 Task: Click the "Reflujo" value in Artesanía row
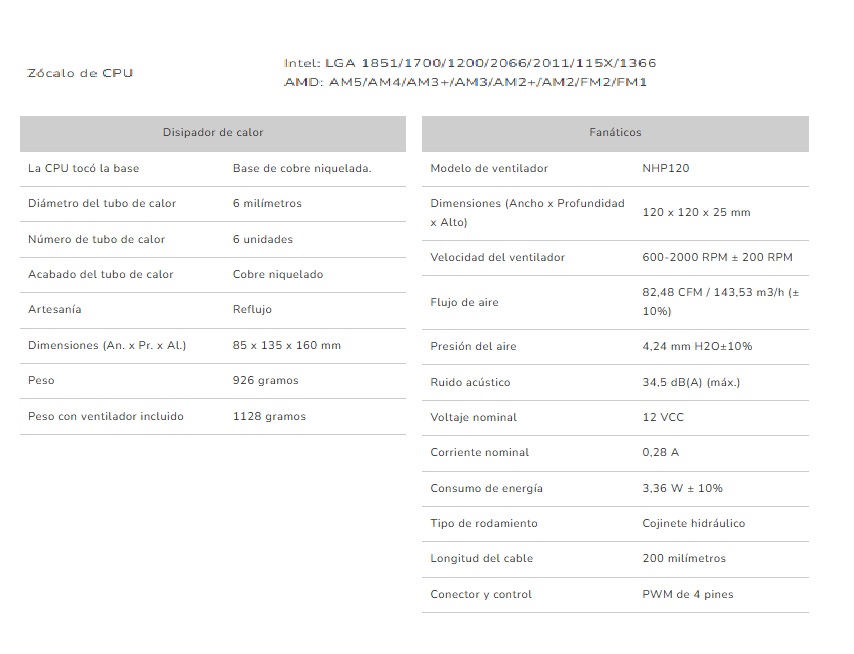pyautogui.click(x=252, y=309)
